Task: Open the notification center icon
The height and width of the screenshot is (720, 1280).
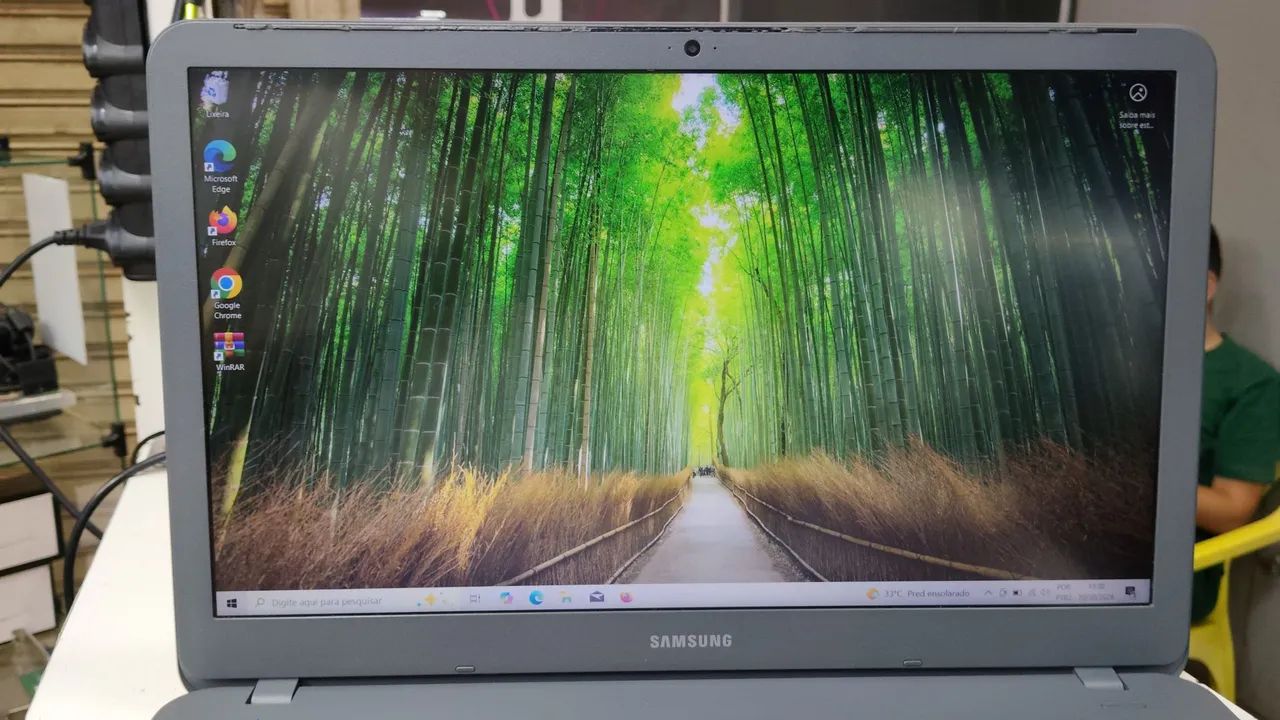Action: point(1130,591)
